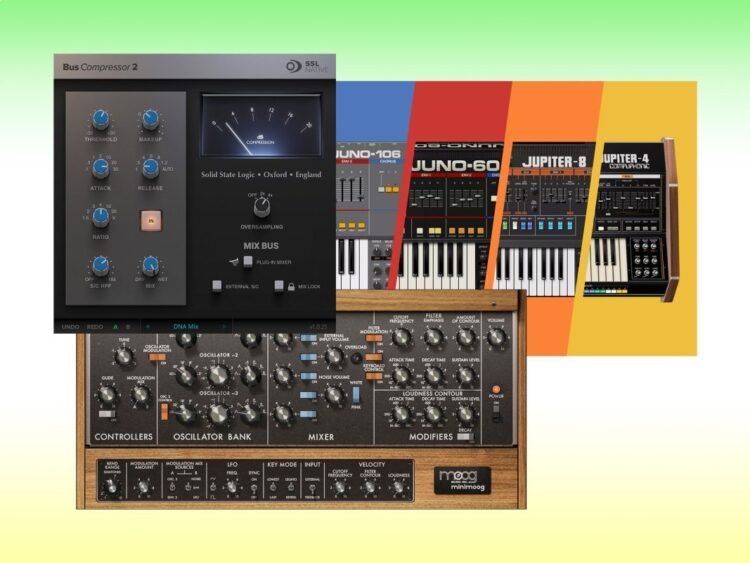The image size is (750, 563).
Task: Select the A comparison slot
Action: pos(115,327)
